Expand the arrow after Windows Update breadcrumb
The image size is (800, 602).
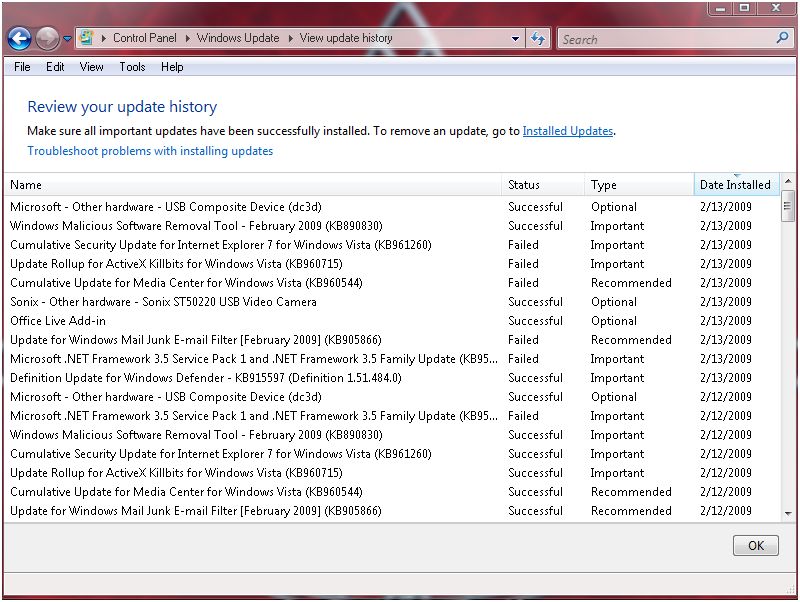pyautogui.click(x=290, y=38)
